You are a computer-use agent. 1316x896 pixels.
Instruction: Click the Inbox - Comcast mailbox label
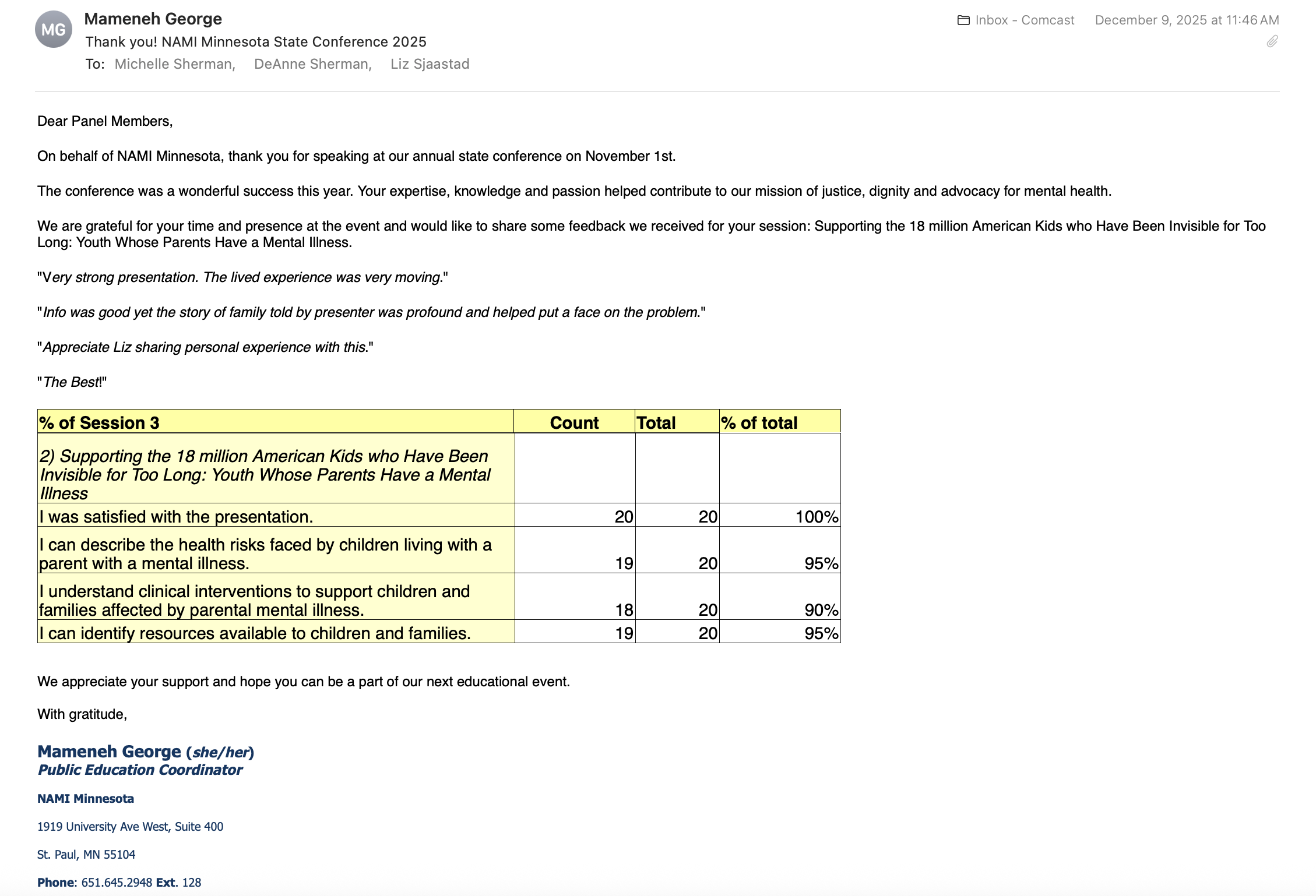click(x=1024, y=20)
